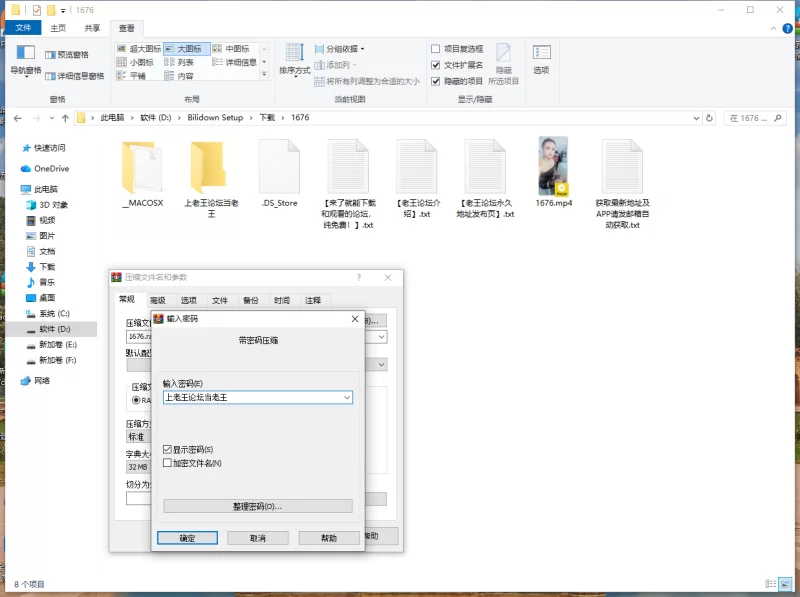Open recent locations dropdown arrow
This screenshot has width=800, height=597.
coord(52,118)
